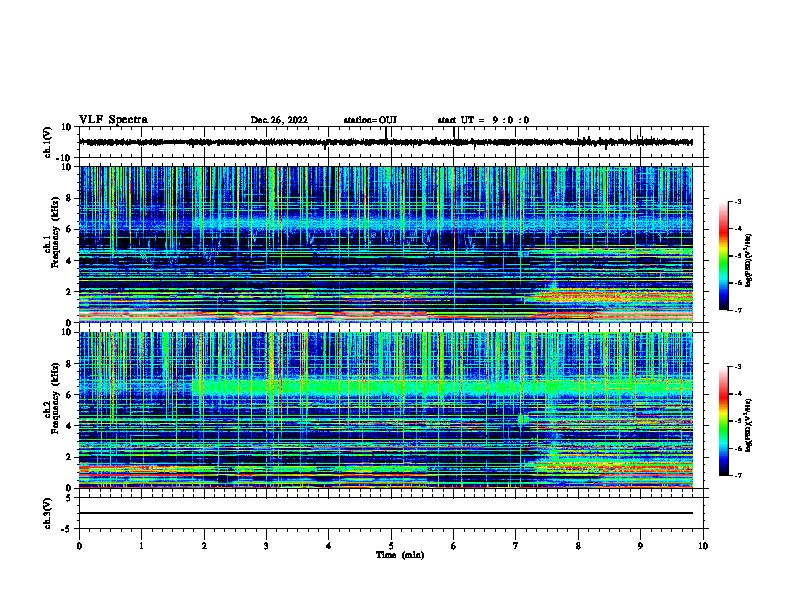The height and width of the screenshot is (612, 792).
Task: Select the 'start UT = 9 : 0 : 0' text
Action: point(483,120)
